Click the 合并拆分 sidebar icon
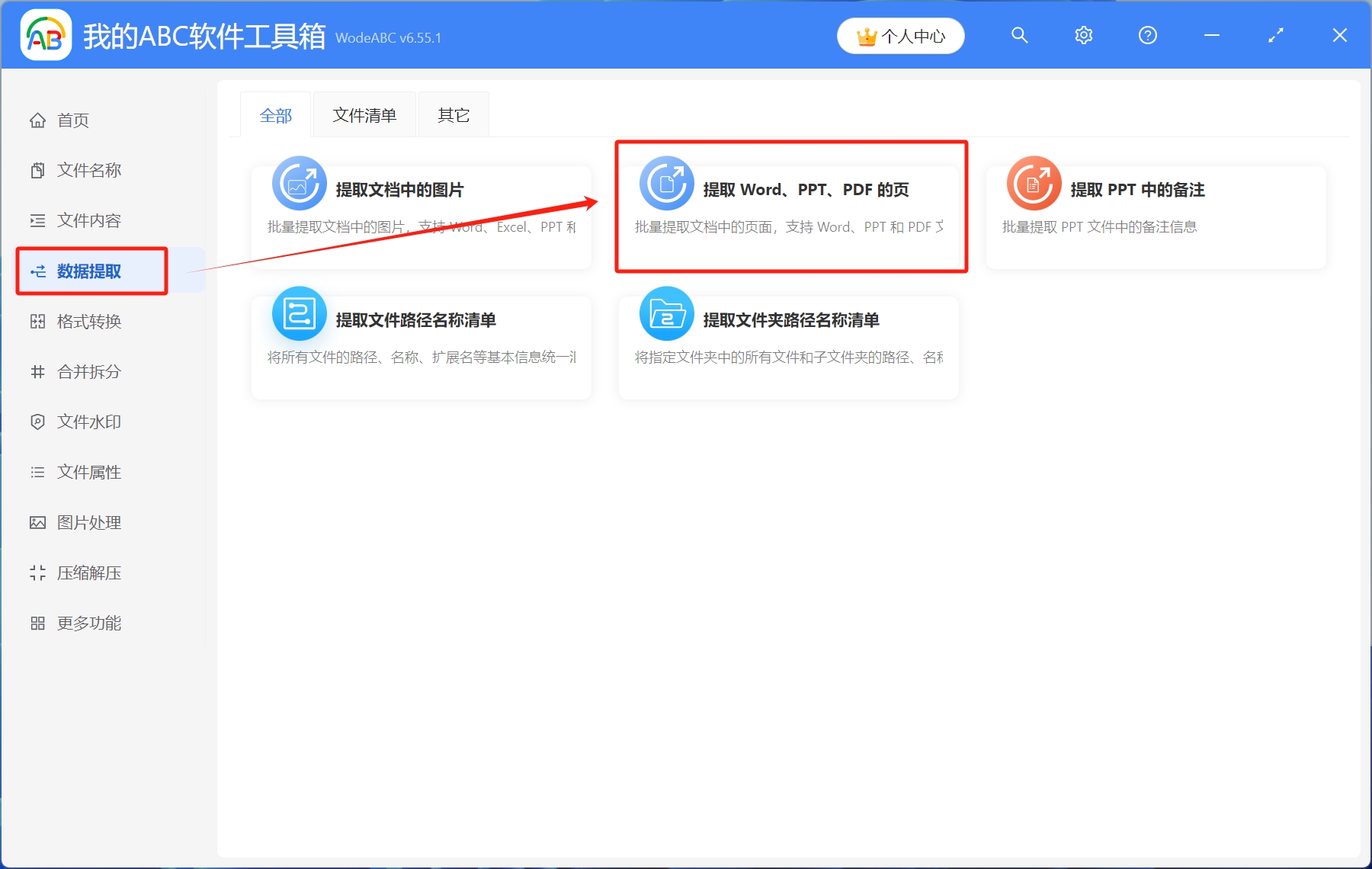 coord(37,371)
